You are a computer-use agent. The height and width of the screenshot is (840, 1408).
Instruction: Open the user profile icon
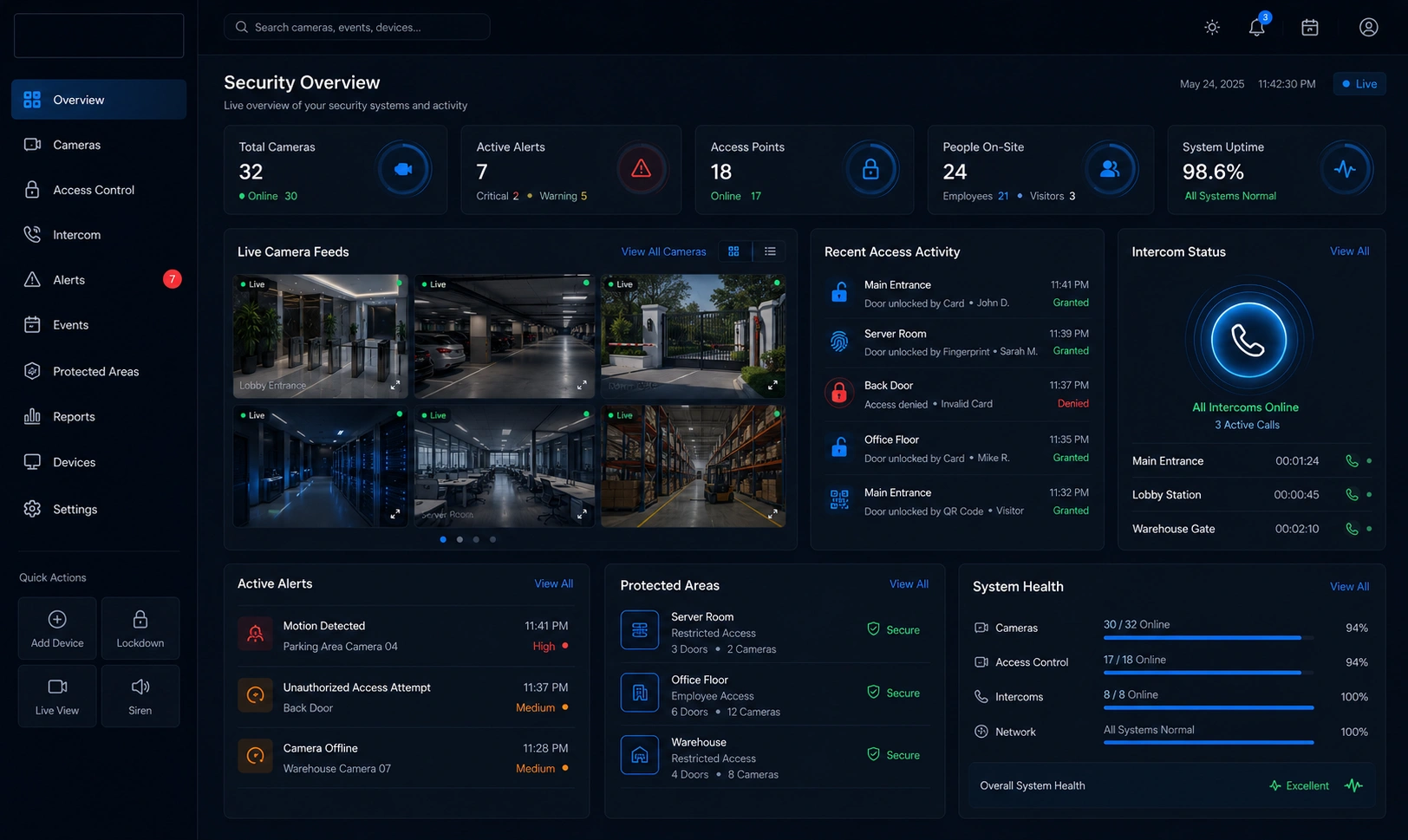coord(1368,28)
